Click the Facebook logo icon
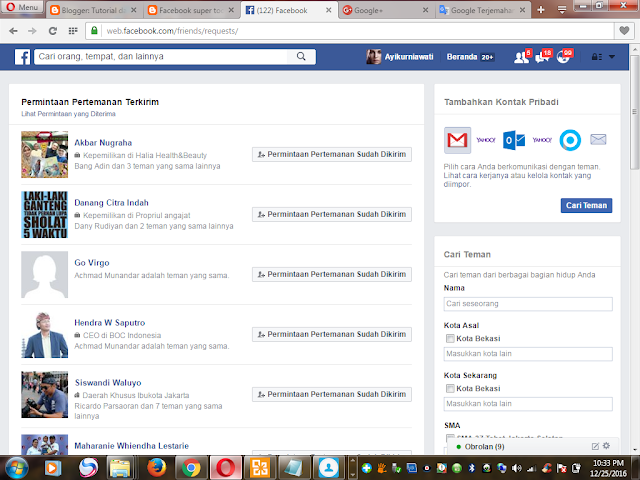Viewport: 640px width, 480px height. [x=22, y=57]
